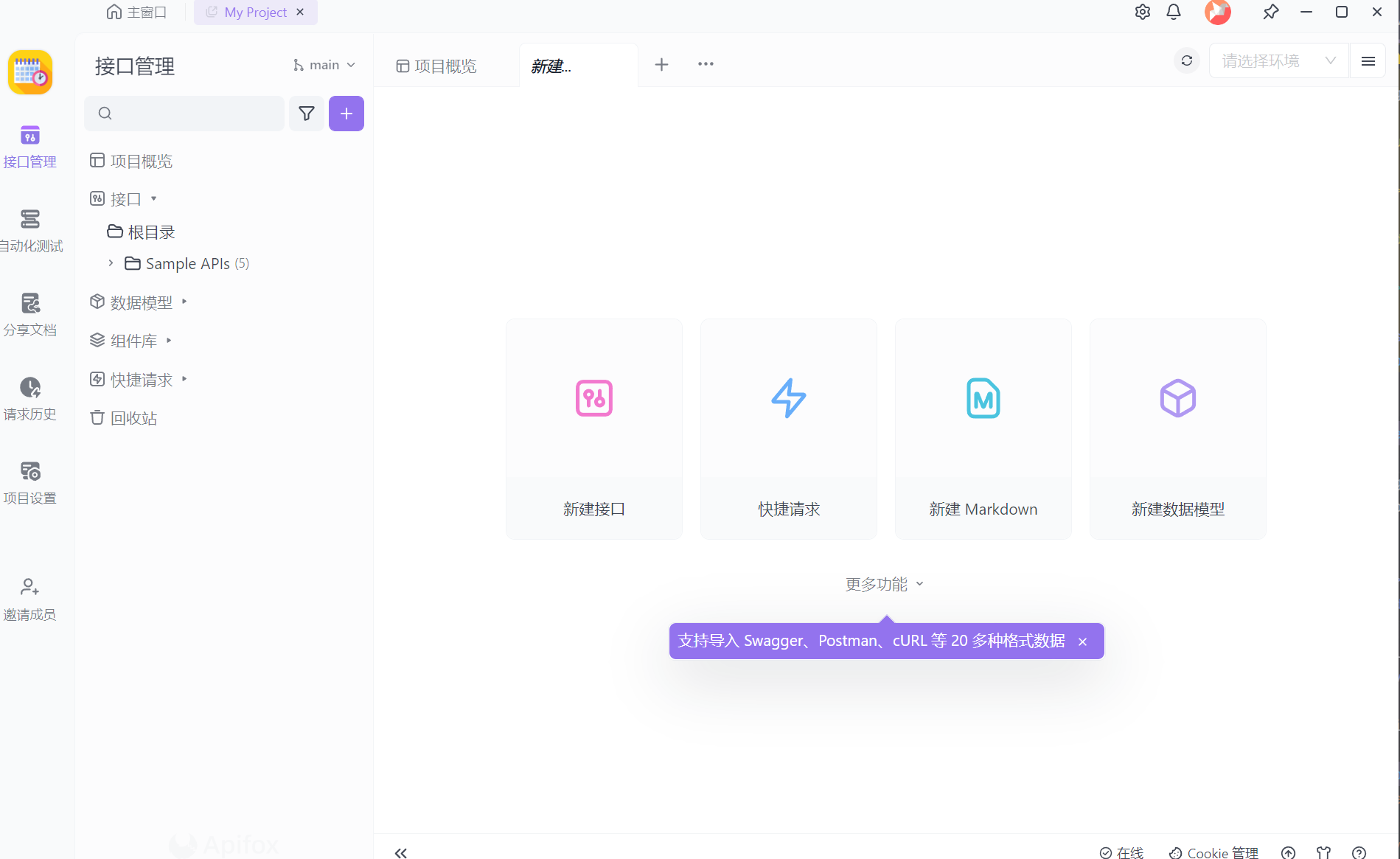
Task: Click the shirt theme icon in status bar
Action: point(1324,852)
